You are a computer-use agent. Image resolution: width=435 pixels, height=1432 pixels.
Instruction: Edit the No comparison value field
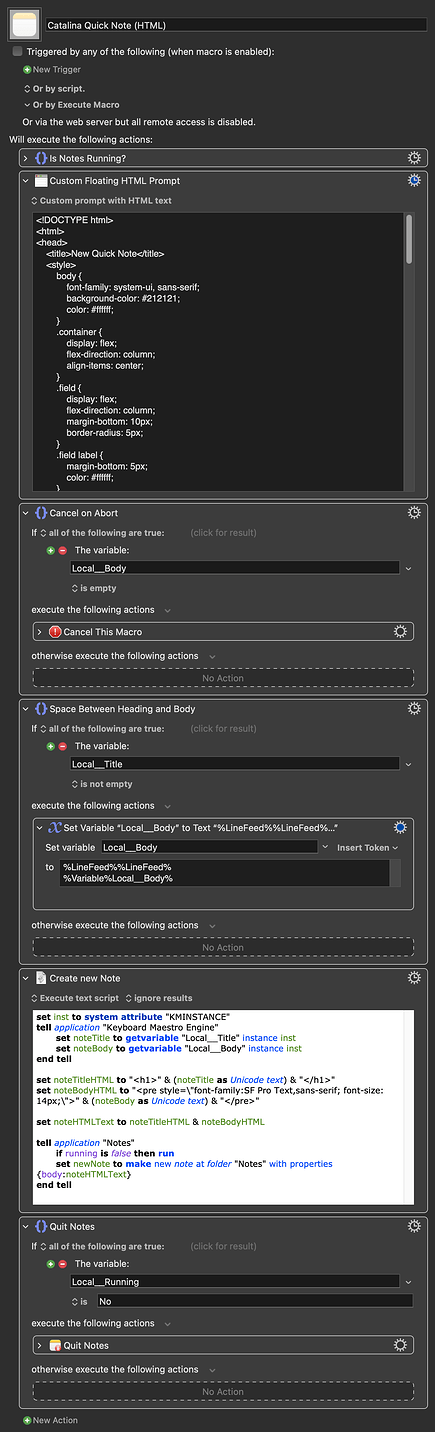254,1301
